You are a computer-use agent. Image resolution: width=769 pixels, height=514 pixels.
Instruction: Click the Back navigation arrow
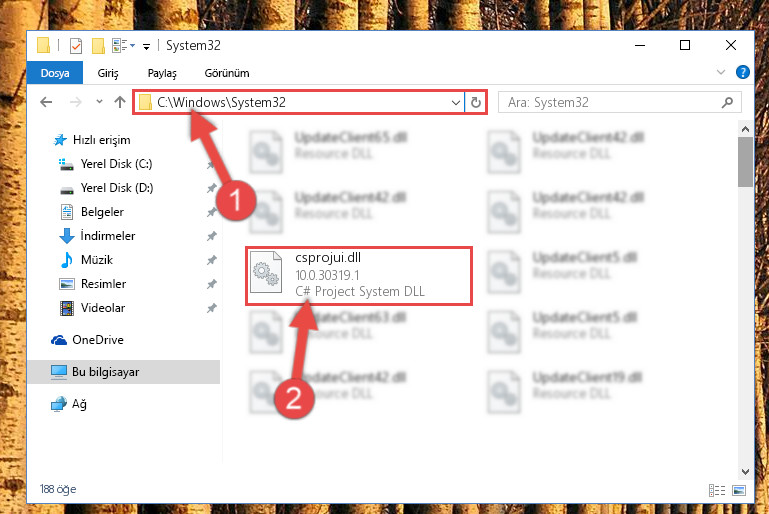coord(46,102)
